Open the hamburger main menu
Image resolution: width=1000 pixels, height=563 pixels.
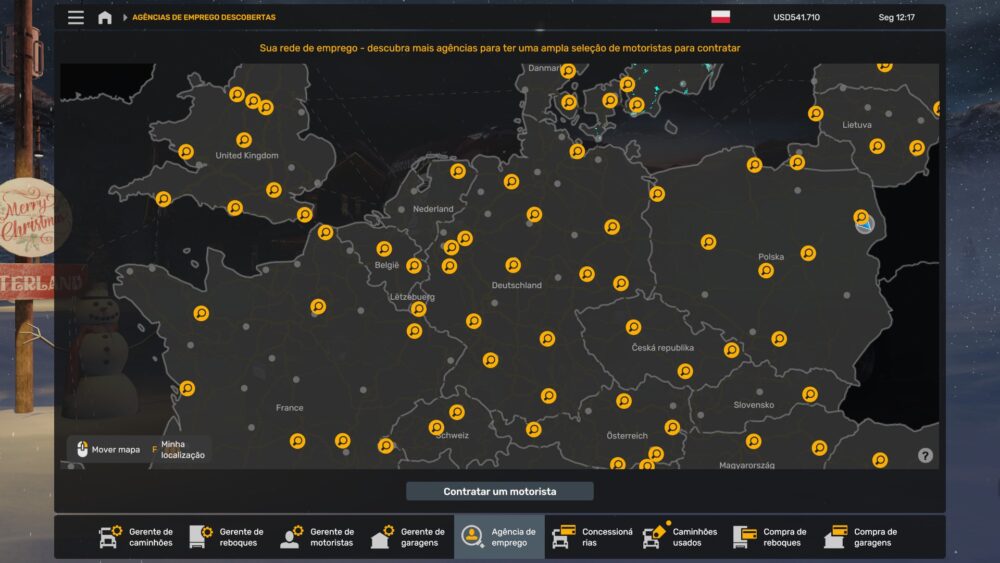click(76, 17)
